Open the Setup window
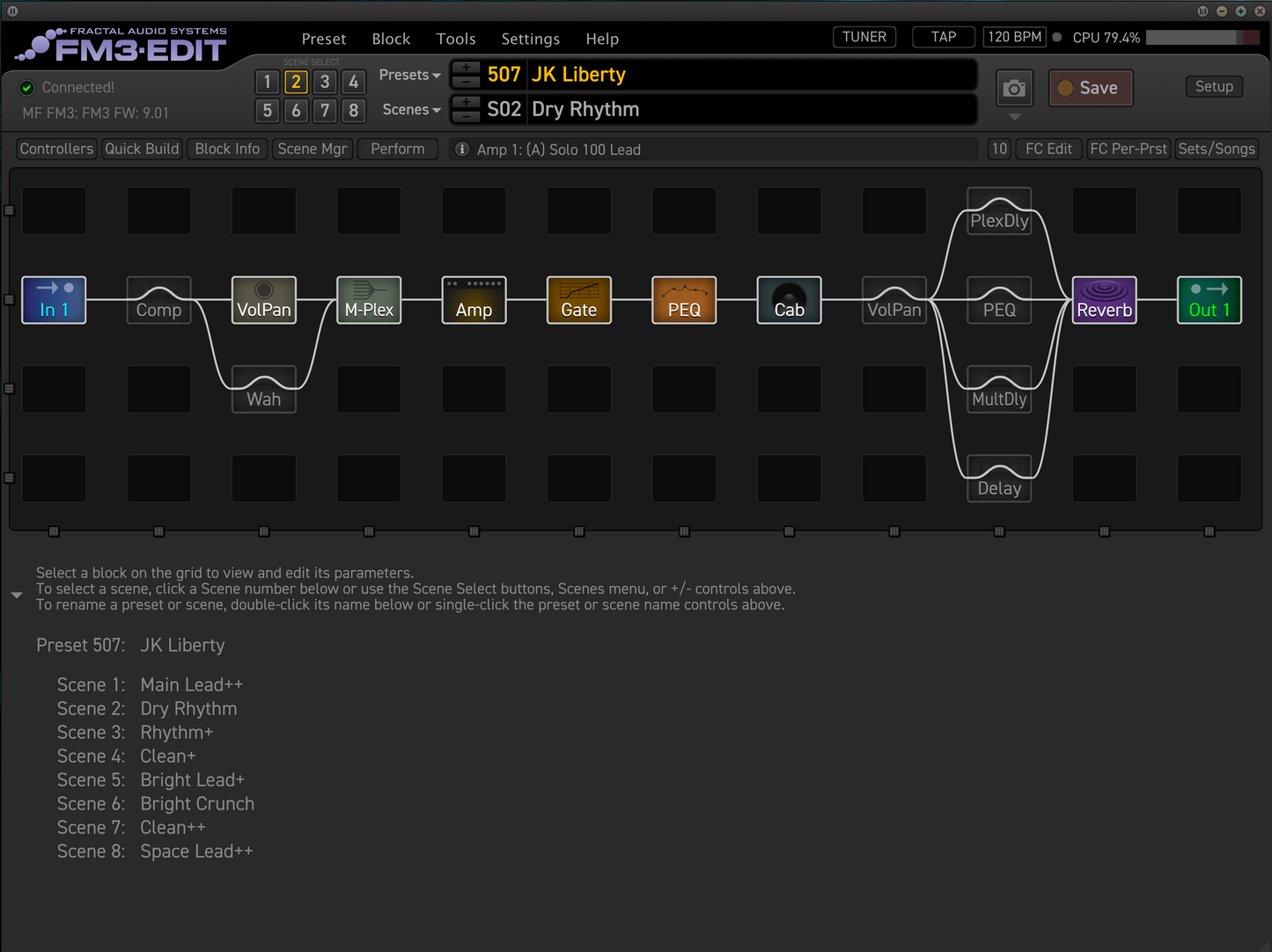This screenshot has width=1272, height=952. tap(1214, 86)
